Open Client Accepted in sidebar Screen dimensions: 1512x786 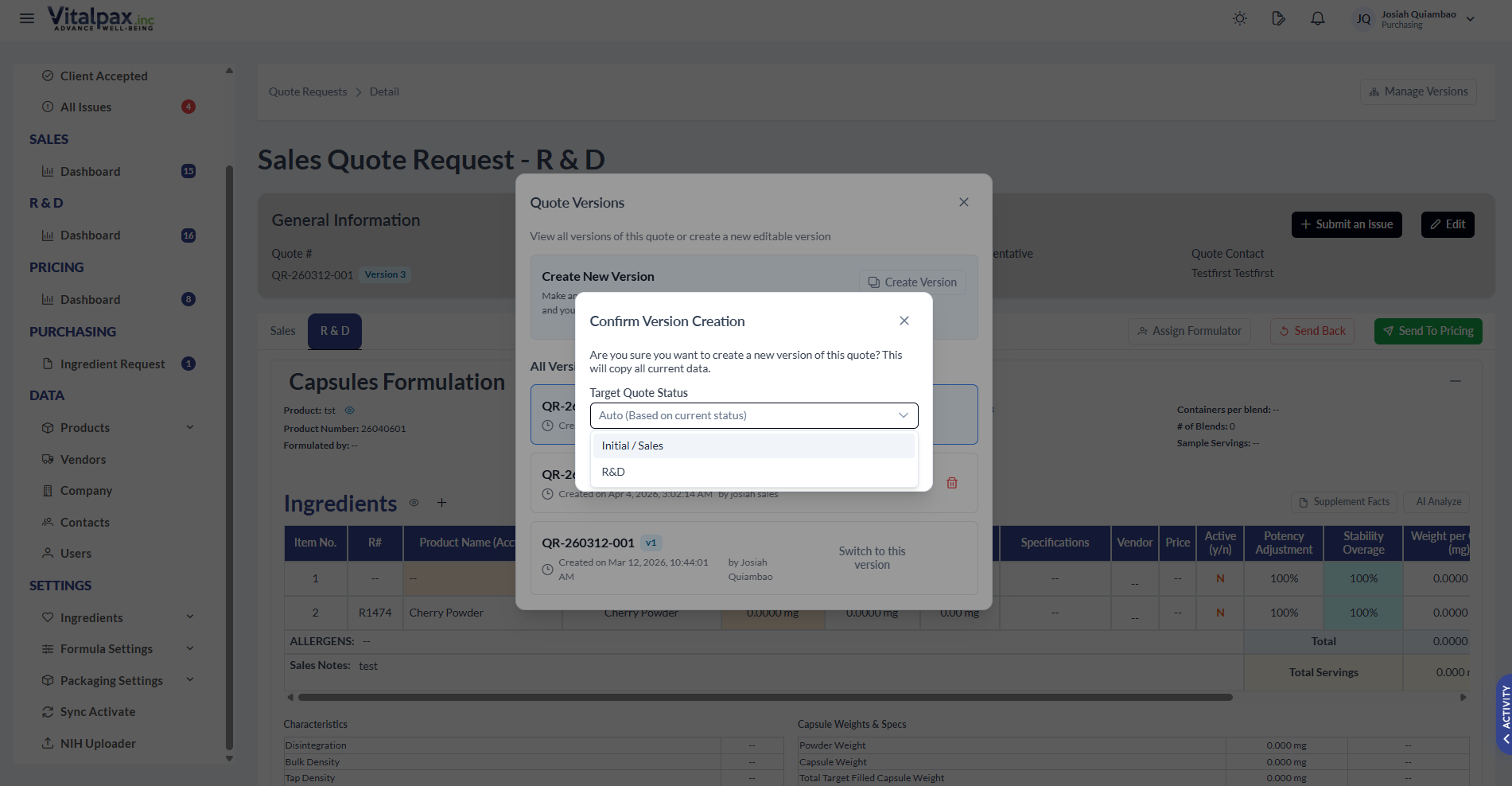(x=103, y=76)
